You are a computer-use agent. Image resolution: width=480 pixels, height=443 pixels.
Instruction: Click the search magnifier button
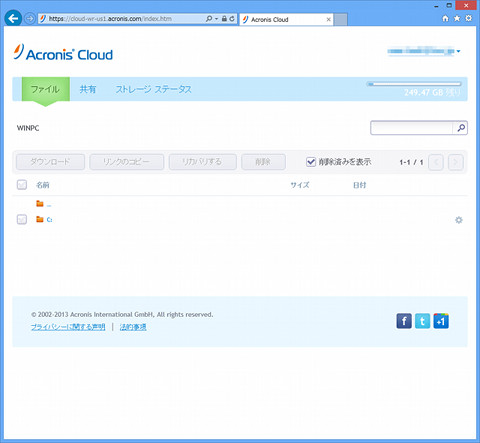(x=461, y=128)
